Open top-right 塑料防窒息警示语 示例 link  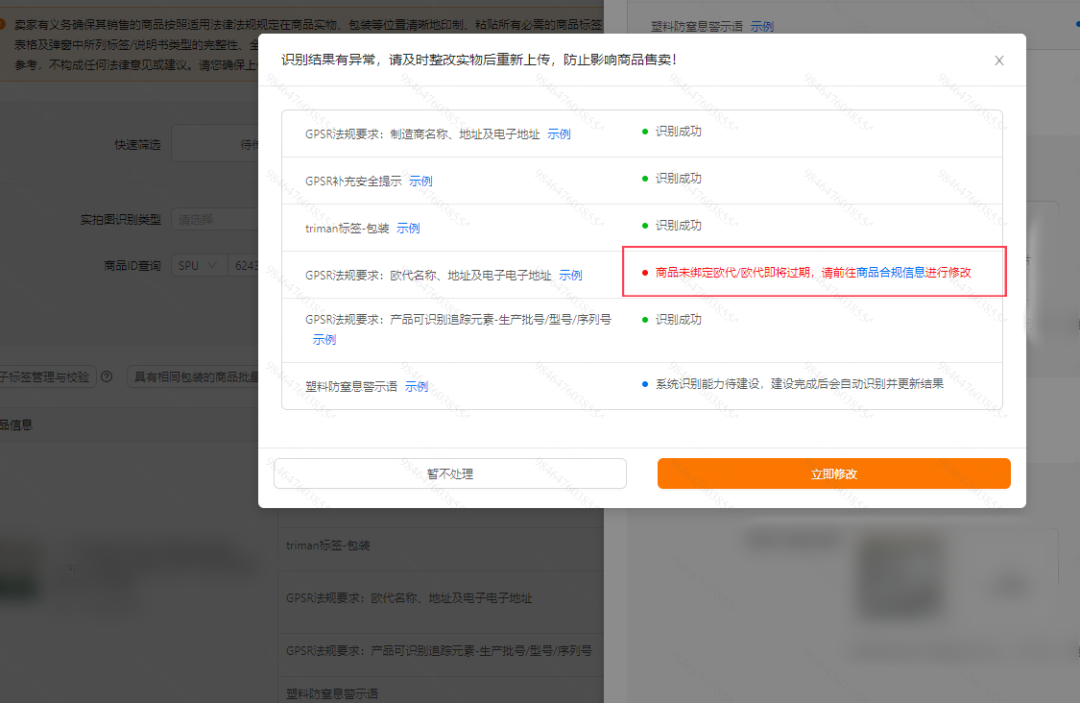[x=761, y=25]
